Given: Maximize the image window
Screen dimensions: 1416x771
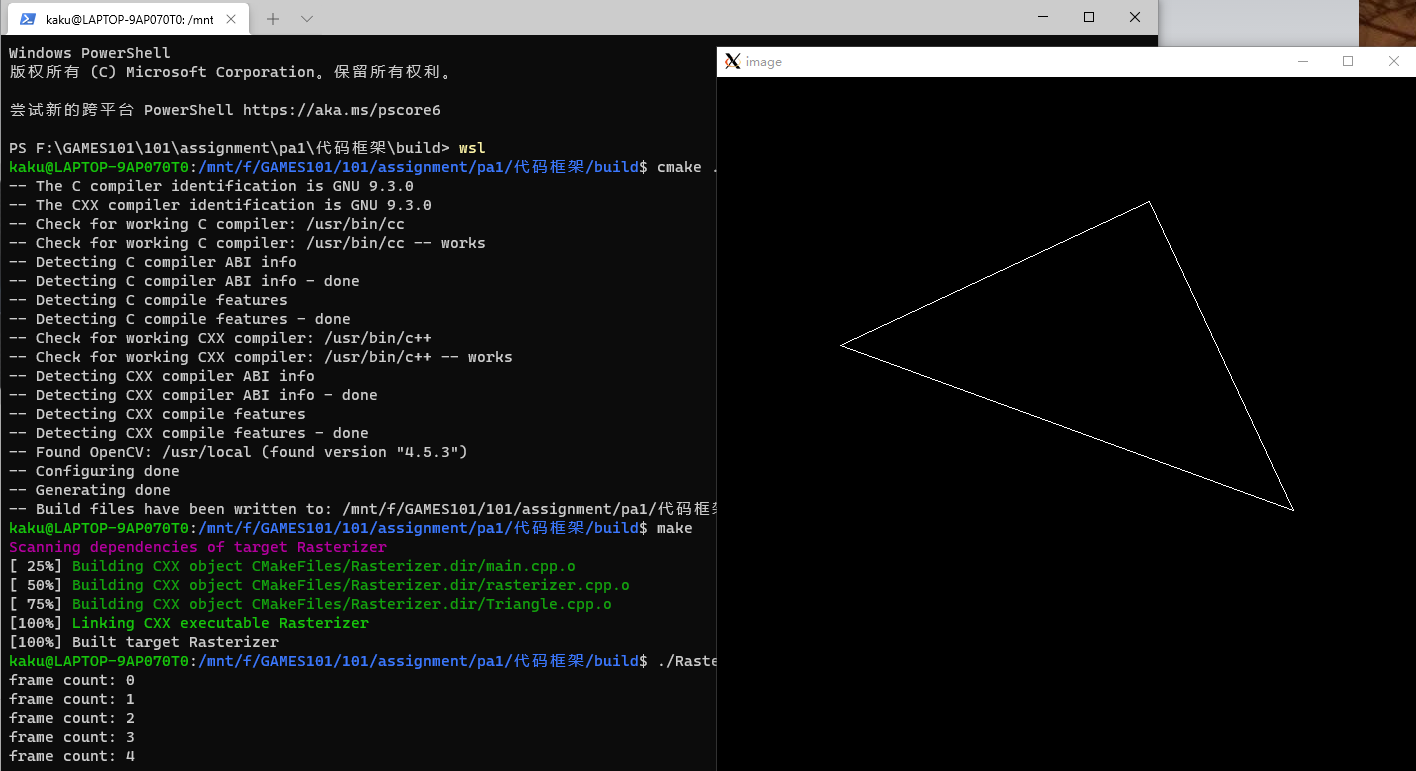Looking at the screenshot, I should (1348, 62).
